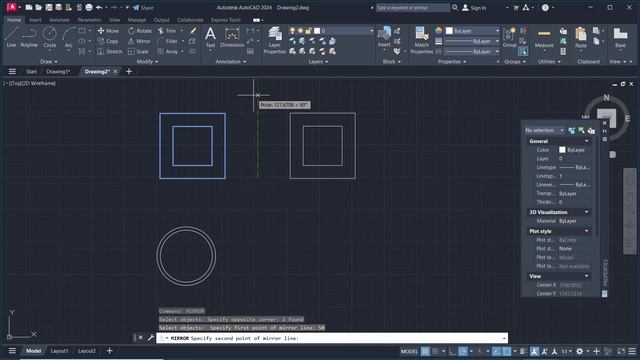Toggle lineweight display in status bar

pyautogui.click(x=523, y=351)
